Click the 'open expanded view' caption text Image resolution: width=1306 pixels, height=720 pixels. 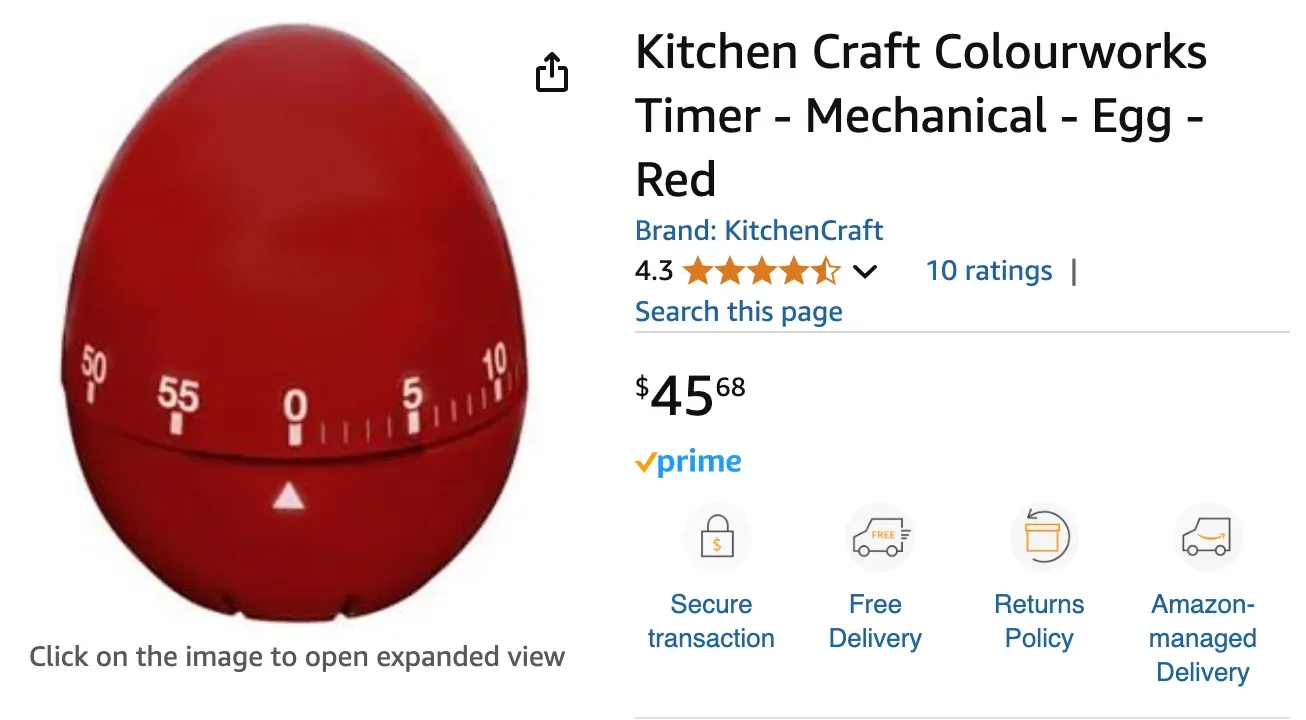pyautogui.click(x=297, y=657)
